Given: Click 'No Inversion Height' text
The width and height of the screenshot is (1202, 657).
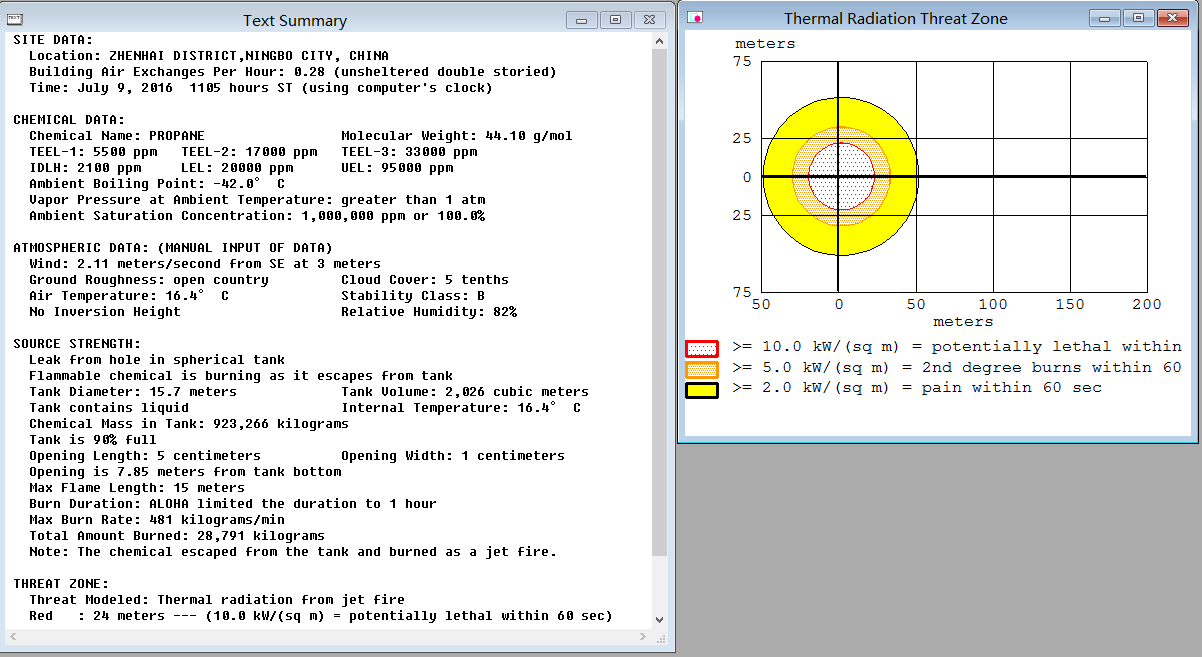Looking at the screenshot, I should point(105,312).
